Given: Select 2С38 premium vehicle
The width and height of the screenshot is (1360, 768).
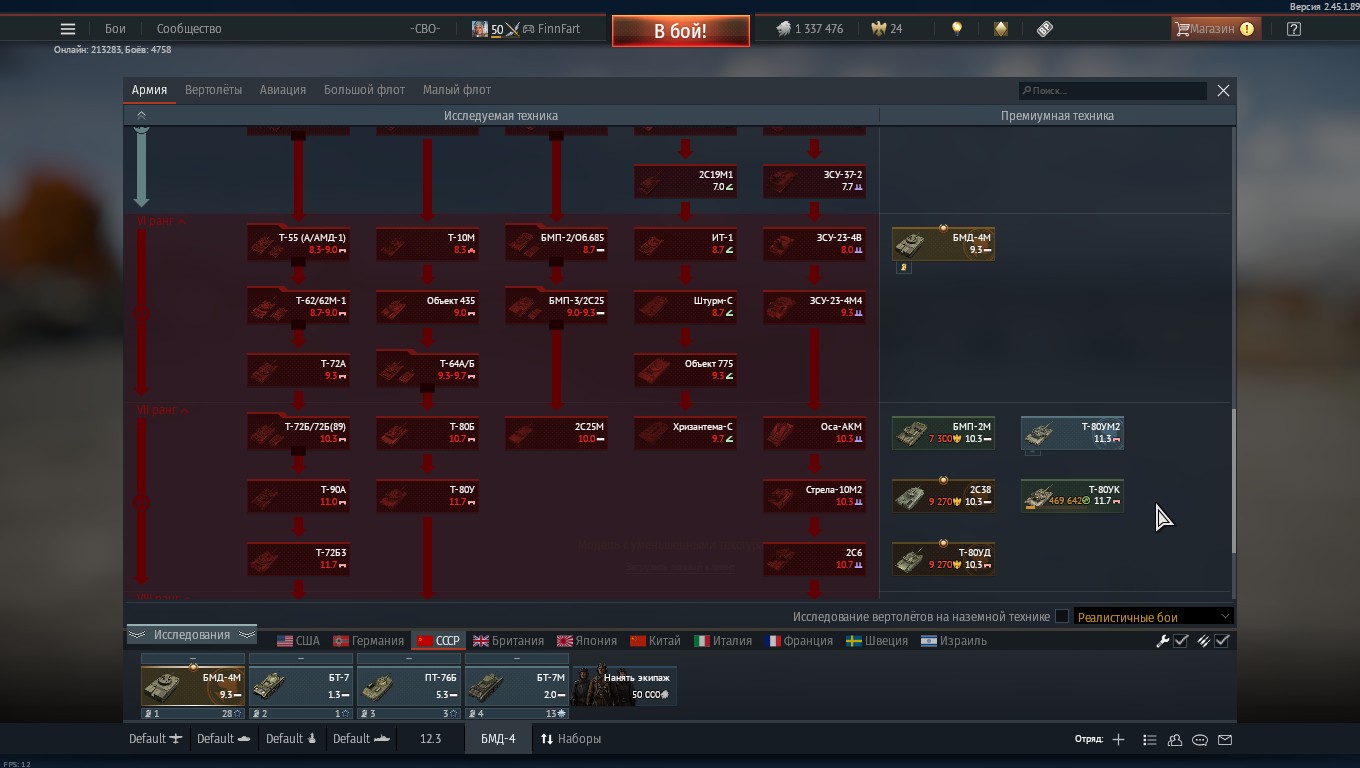Looking at the screenshot, I should 943,496.
